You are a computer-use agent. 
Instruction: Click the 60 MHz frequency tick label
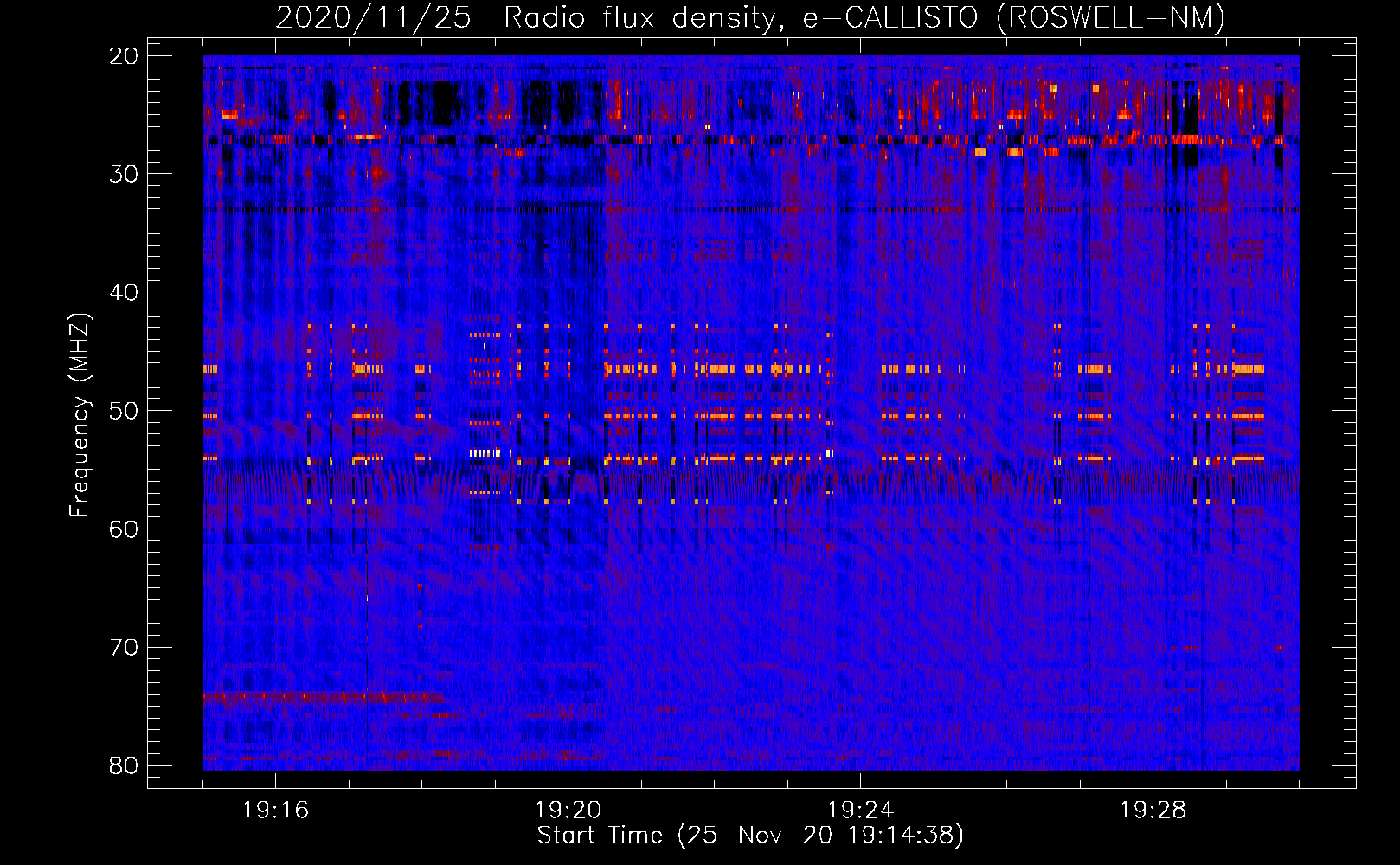(x=124, y=529)
